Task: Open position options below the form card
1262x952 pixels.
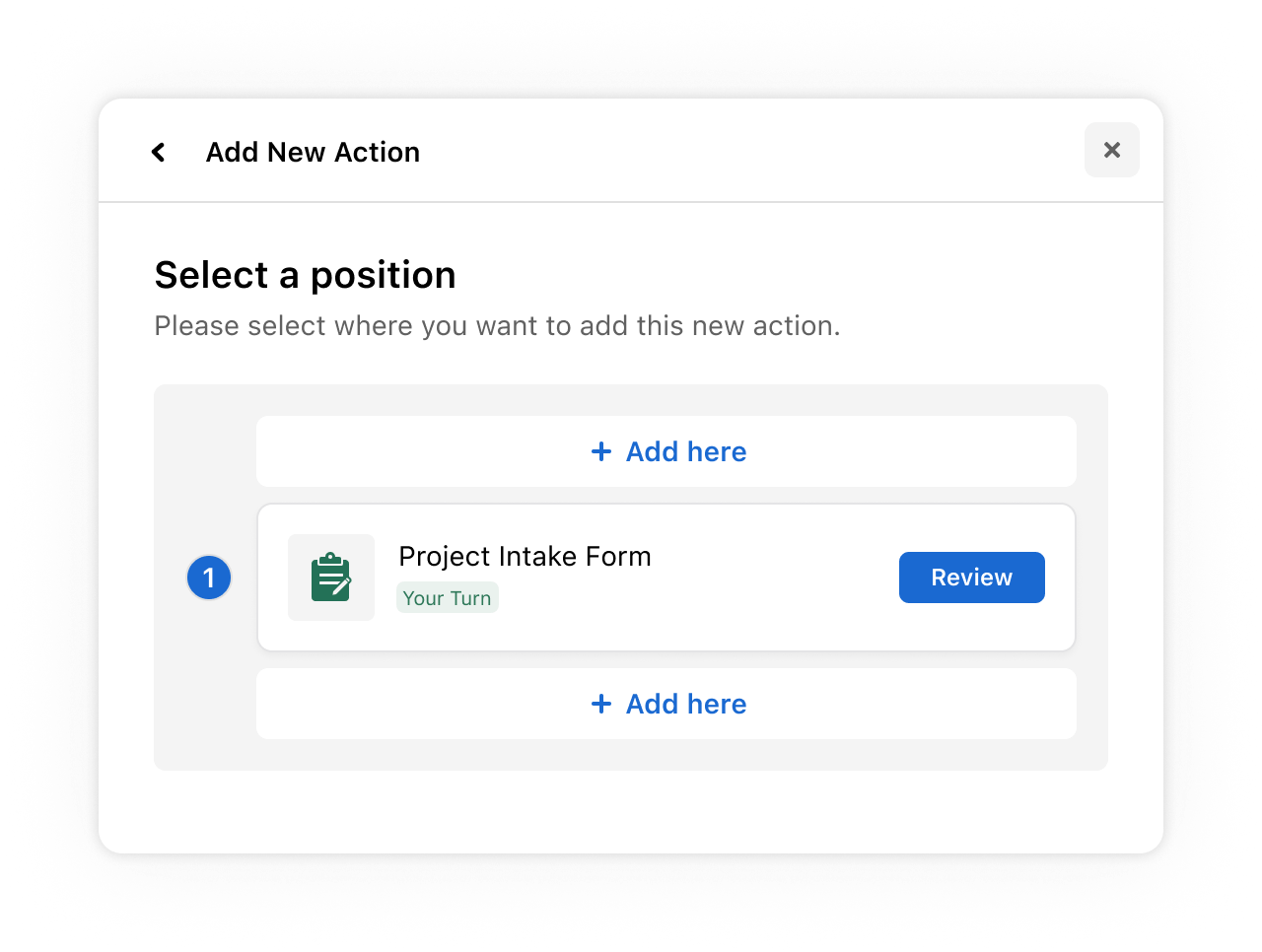Action: [666, 704]
